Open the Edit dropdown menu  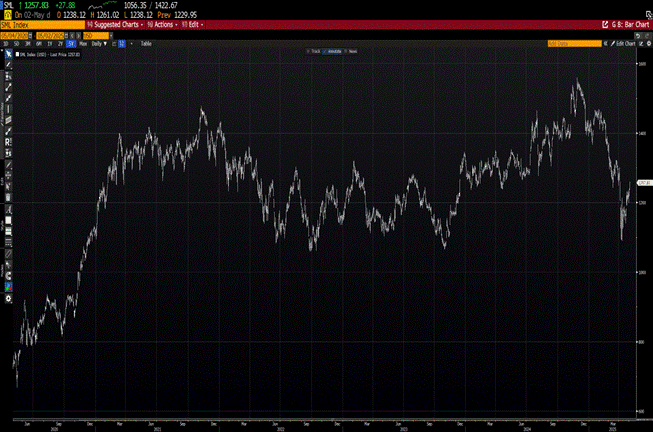(192, 25)
